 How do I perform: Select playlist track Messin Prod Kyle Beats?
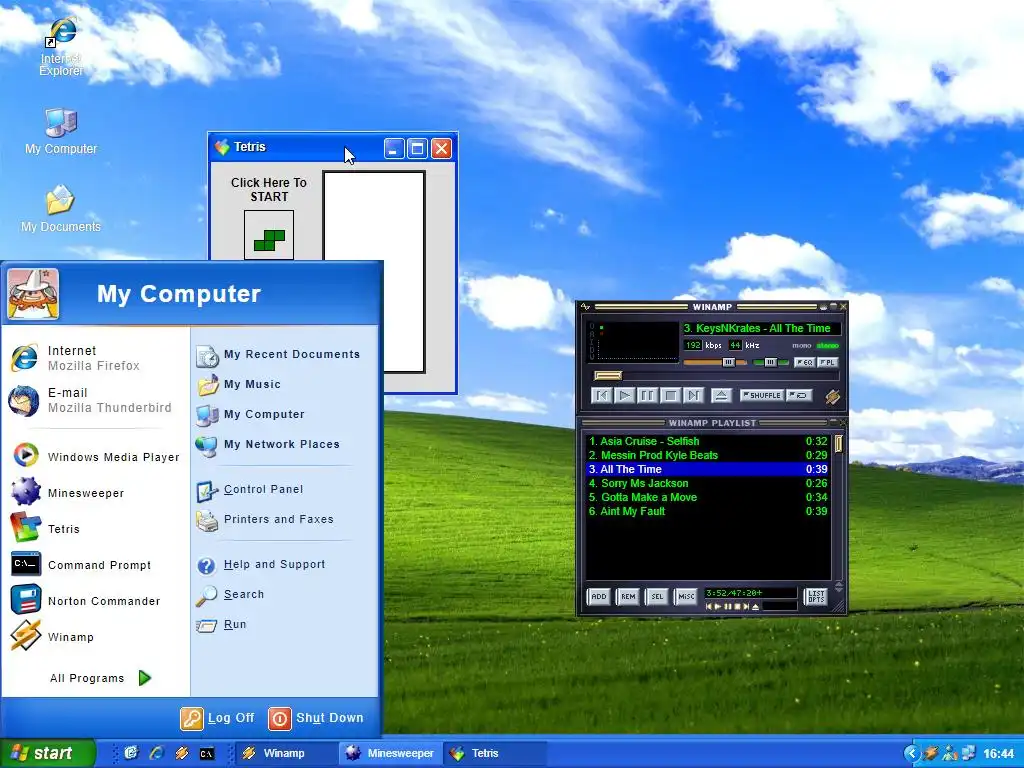[708, 455]
